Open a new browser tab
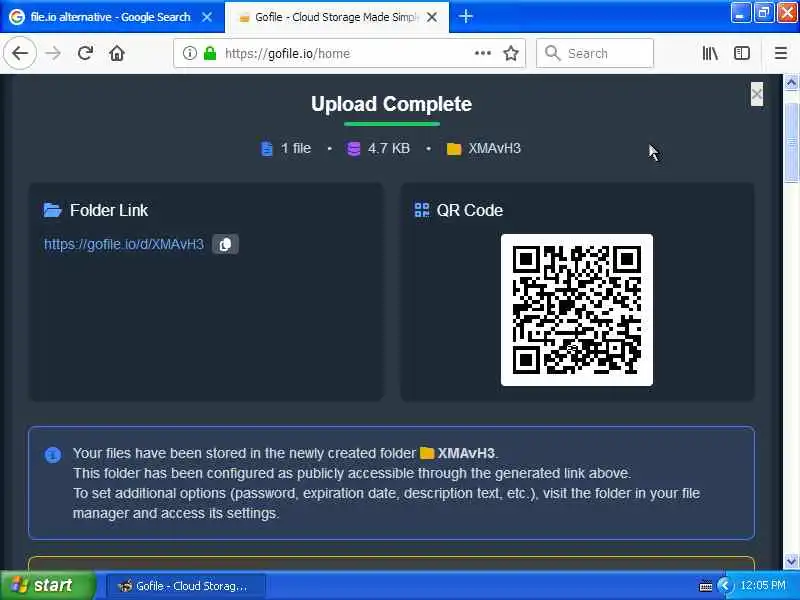800x600 pixels. pyautogui.click(x=465, y=17)
